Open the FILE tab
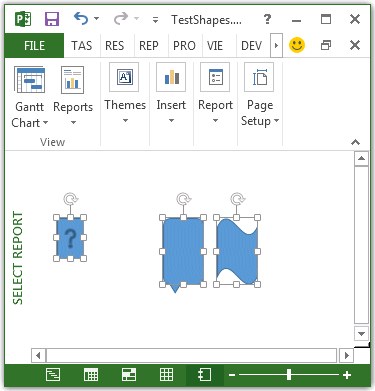375x391 pixels. tap(34, 45)
